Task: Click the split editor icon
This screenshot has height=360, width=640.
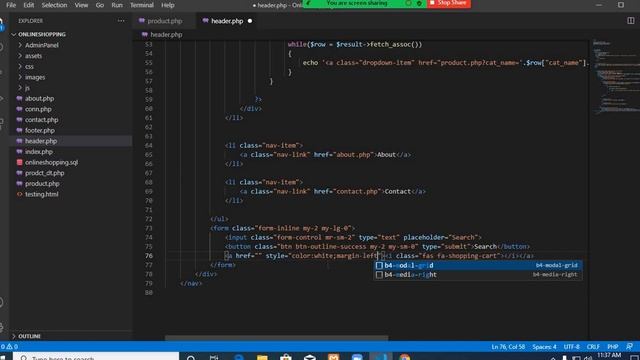Action: tap(630, 20)
